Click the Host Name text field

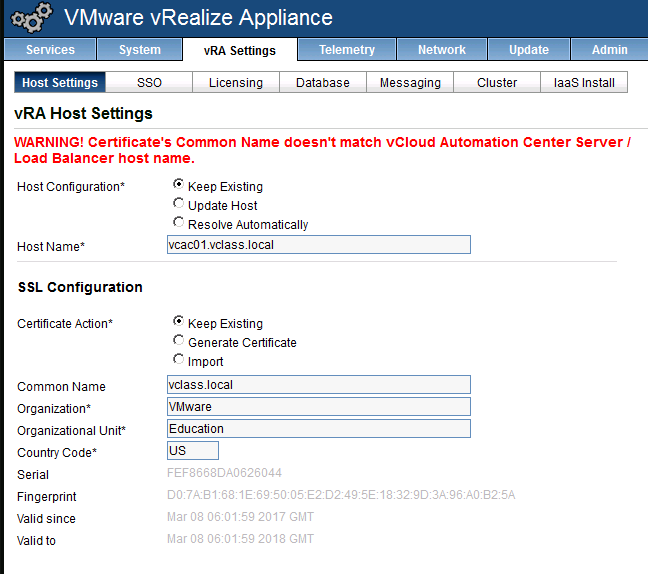[318, 245]
